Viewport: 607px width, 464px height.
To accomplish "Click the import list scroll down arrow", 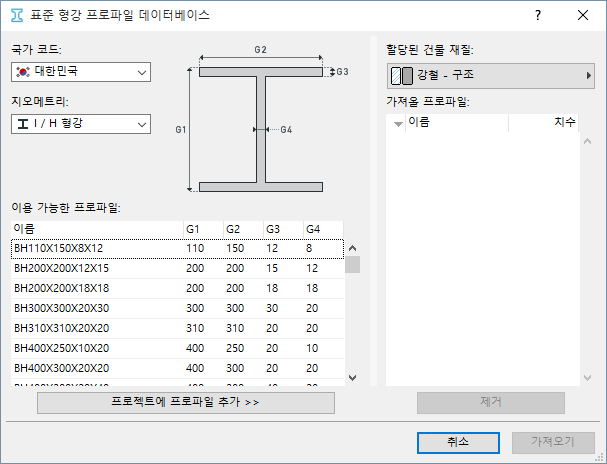I will (x=588, y=378).
